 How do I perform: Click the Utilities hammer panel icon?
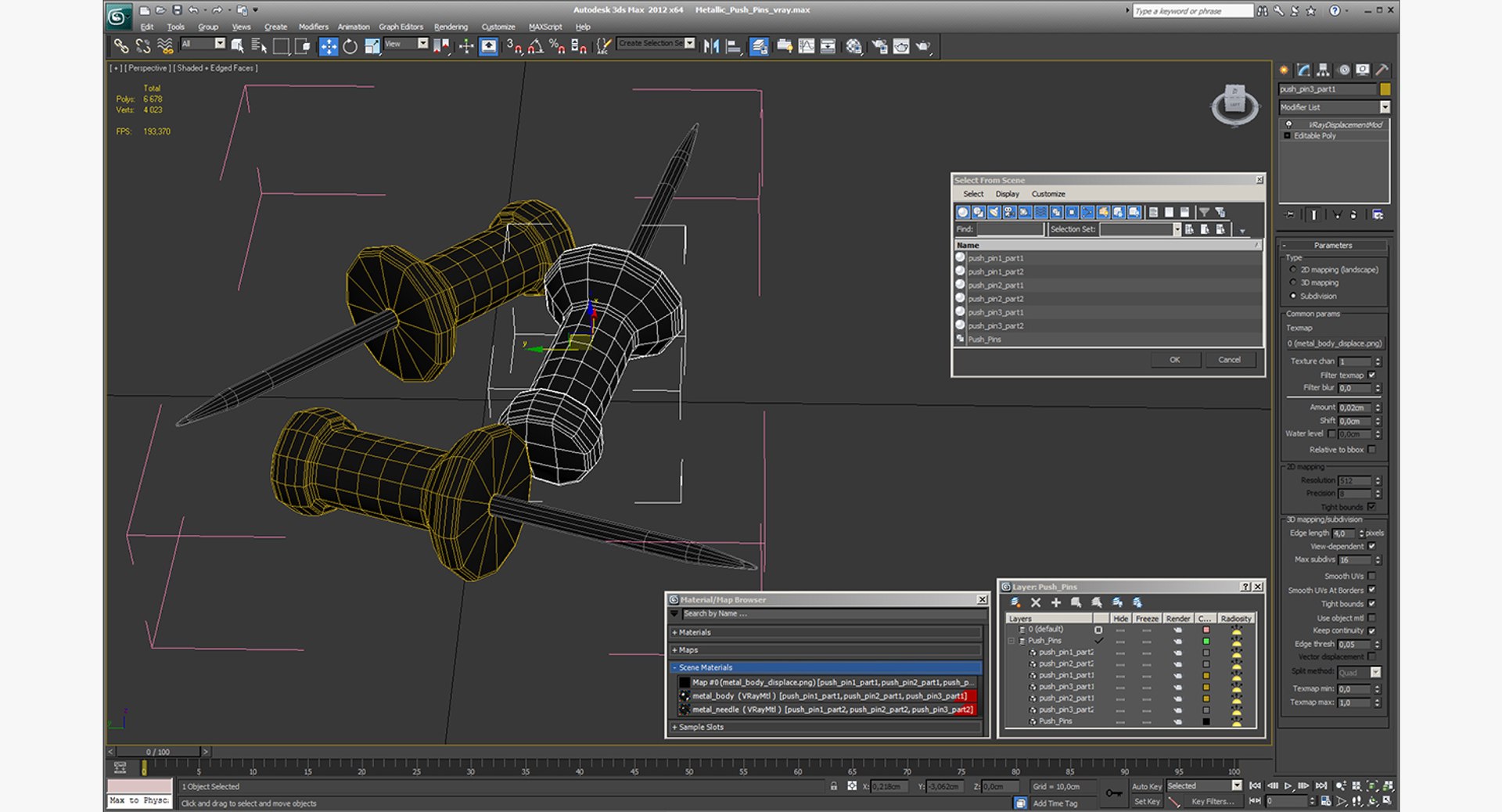tap(1382, 70)
